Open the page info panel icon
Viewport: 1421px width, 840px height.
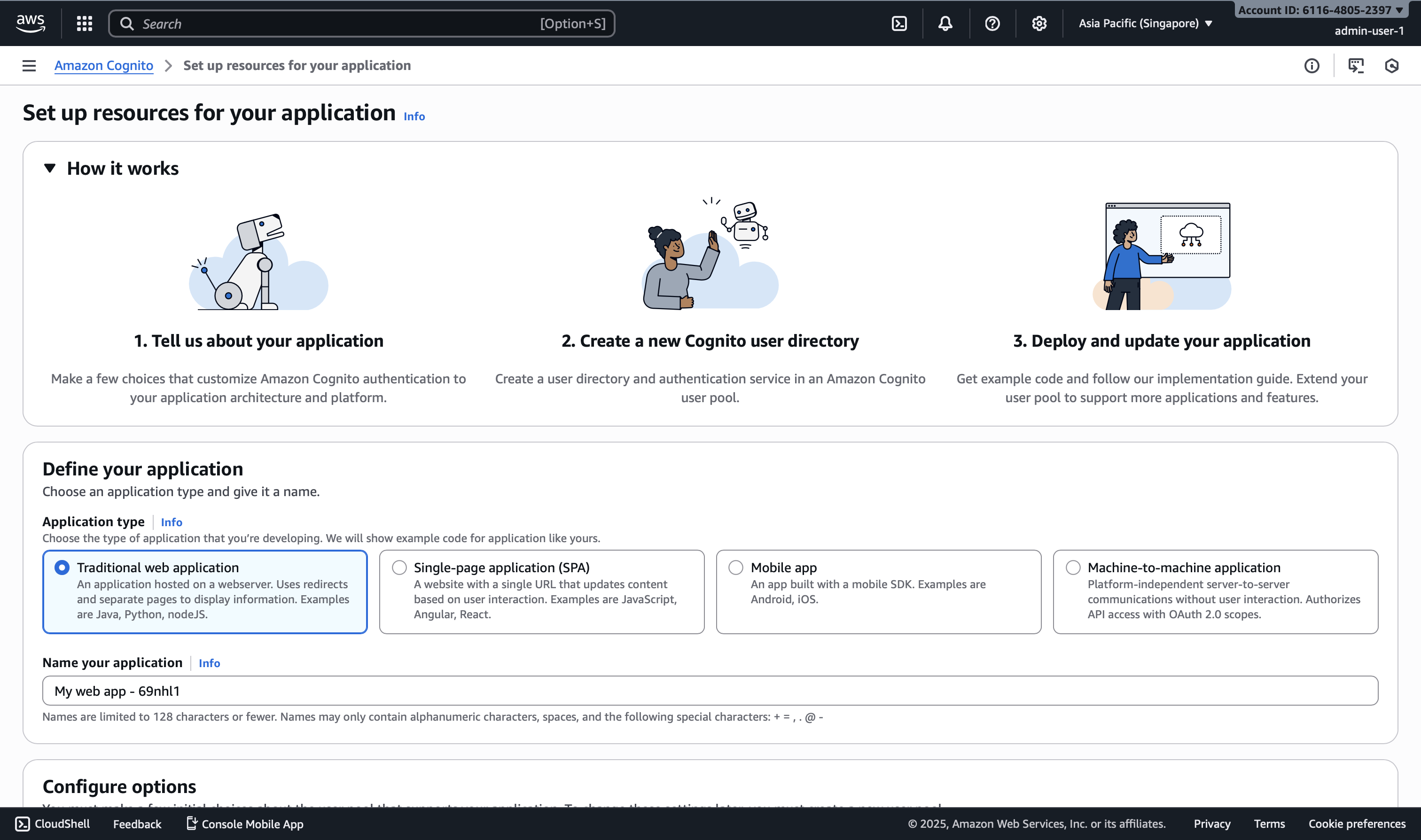pyautogui.click(x=1311, y=66)
